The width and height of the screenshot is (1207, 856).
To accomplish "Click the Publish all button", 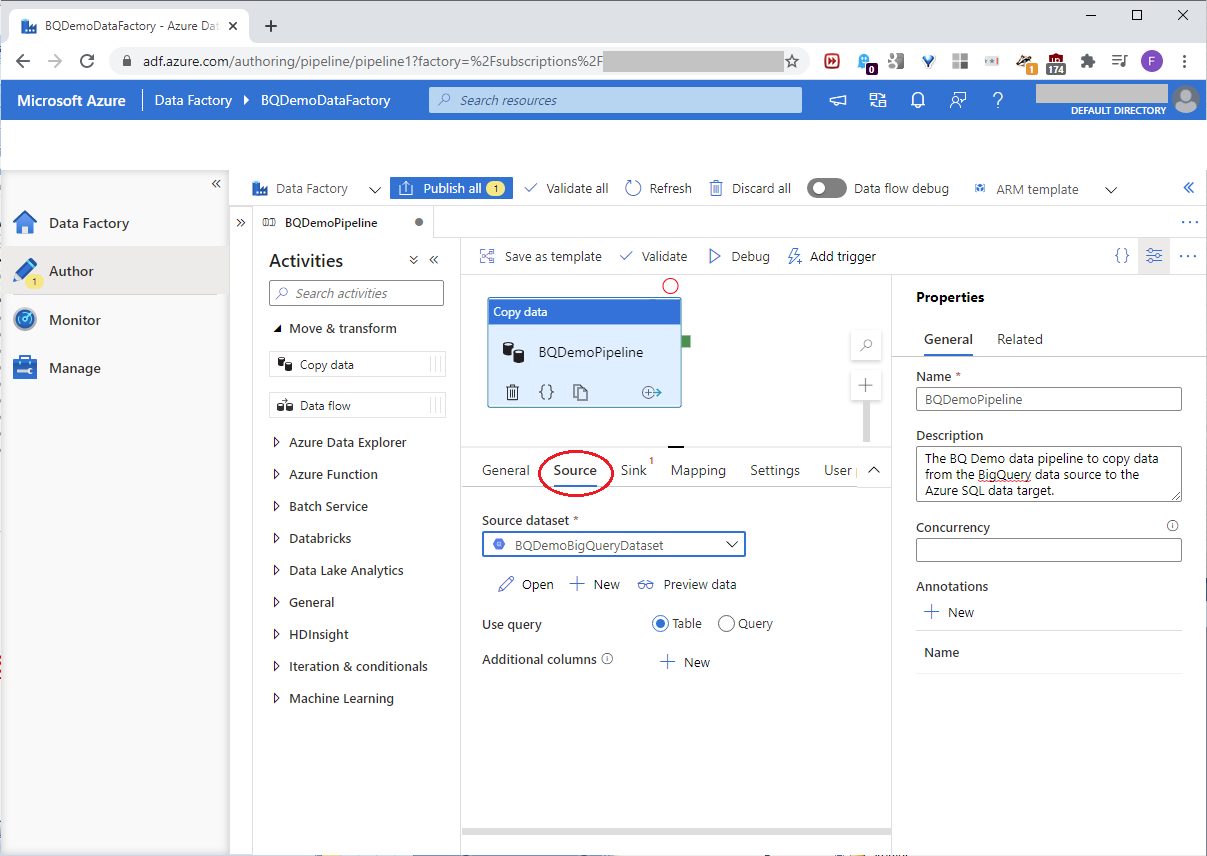I will tap(451, 188).
